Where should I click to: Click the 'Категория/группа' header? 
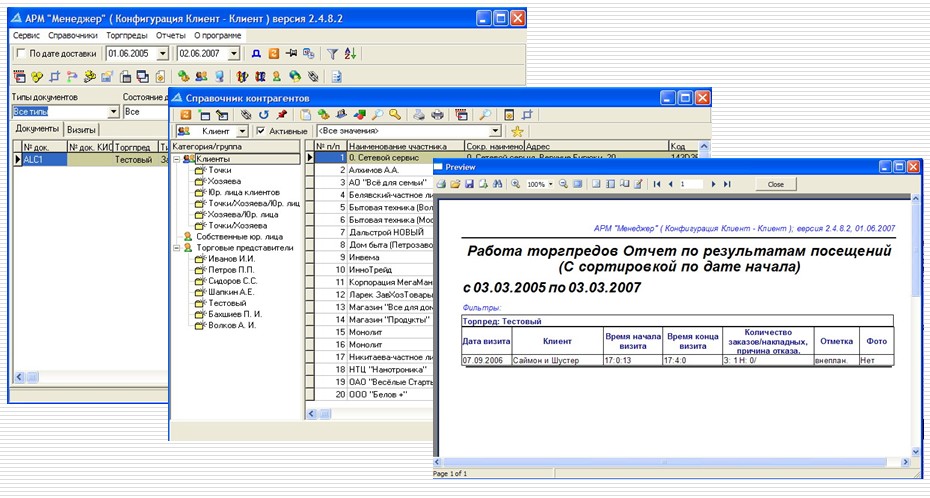tap(235, 146)
